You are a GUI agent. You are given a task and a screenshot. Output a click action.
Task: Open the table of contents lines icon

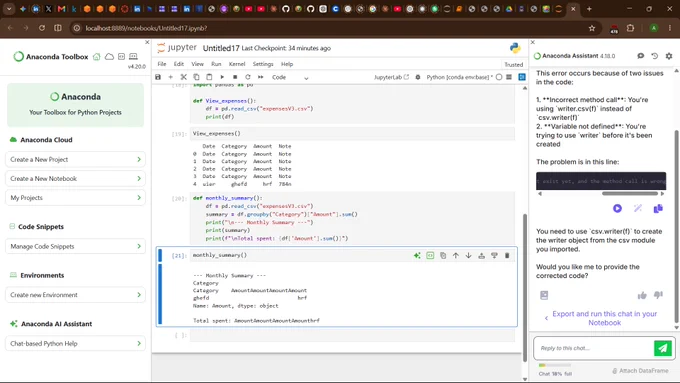click(x=509, y=77)
